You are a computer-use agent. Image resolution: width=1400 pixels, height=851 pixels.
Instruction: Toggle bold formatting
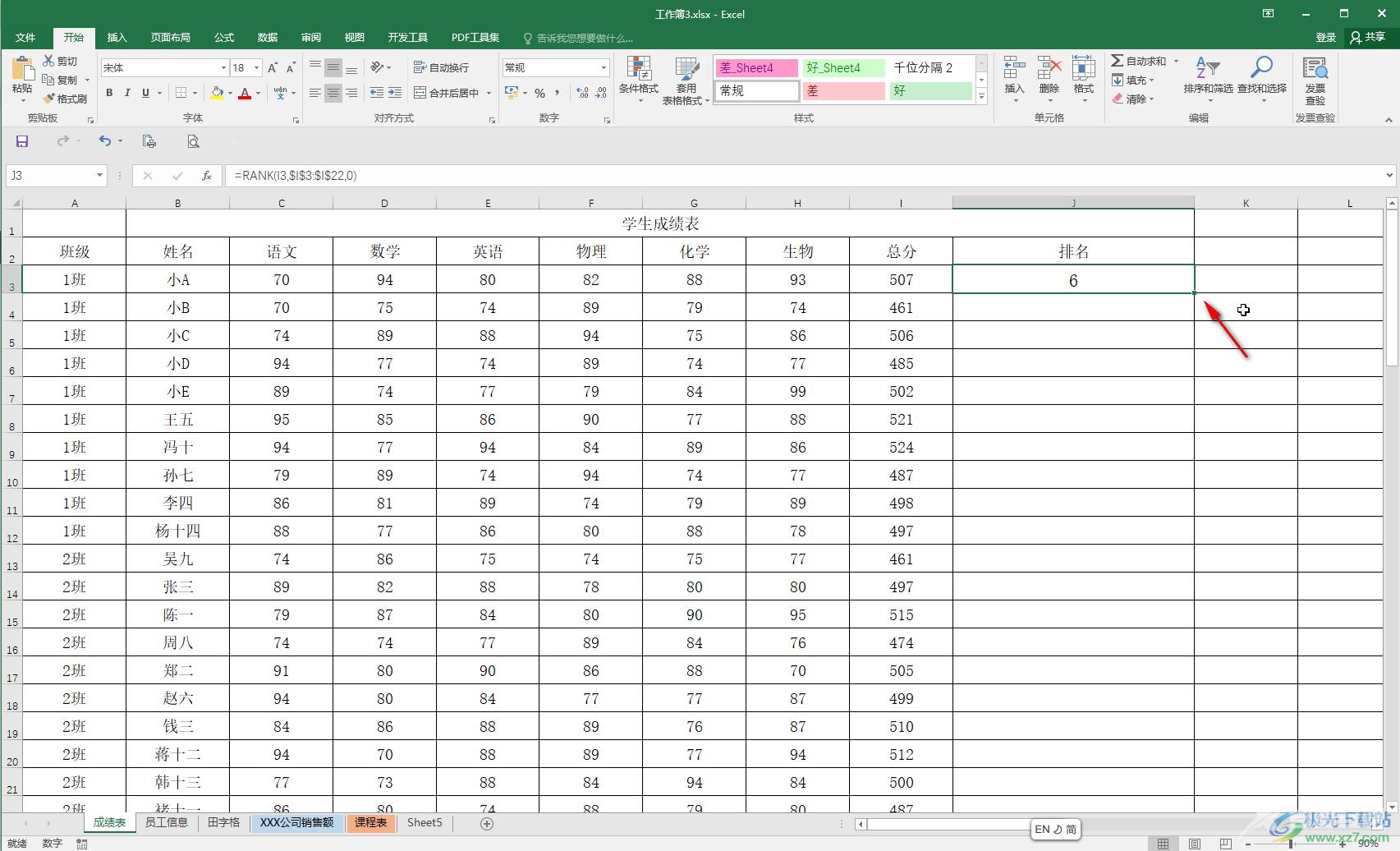coord(109,93)
